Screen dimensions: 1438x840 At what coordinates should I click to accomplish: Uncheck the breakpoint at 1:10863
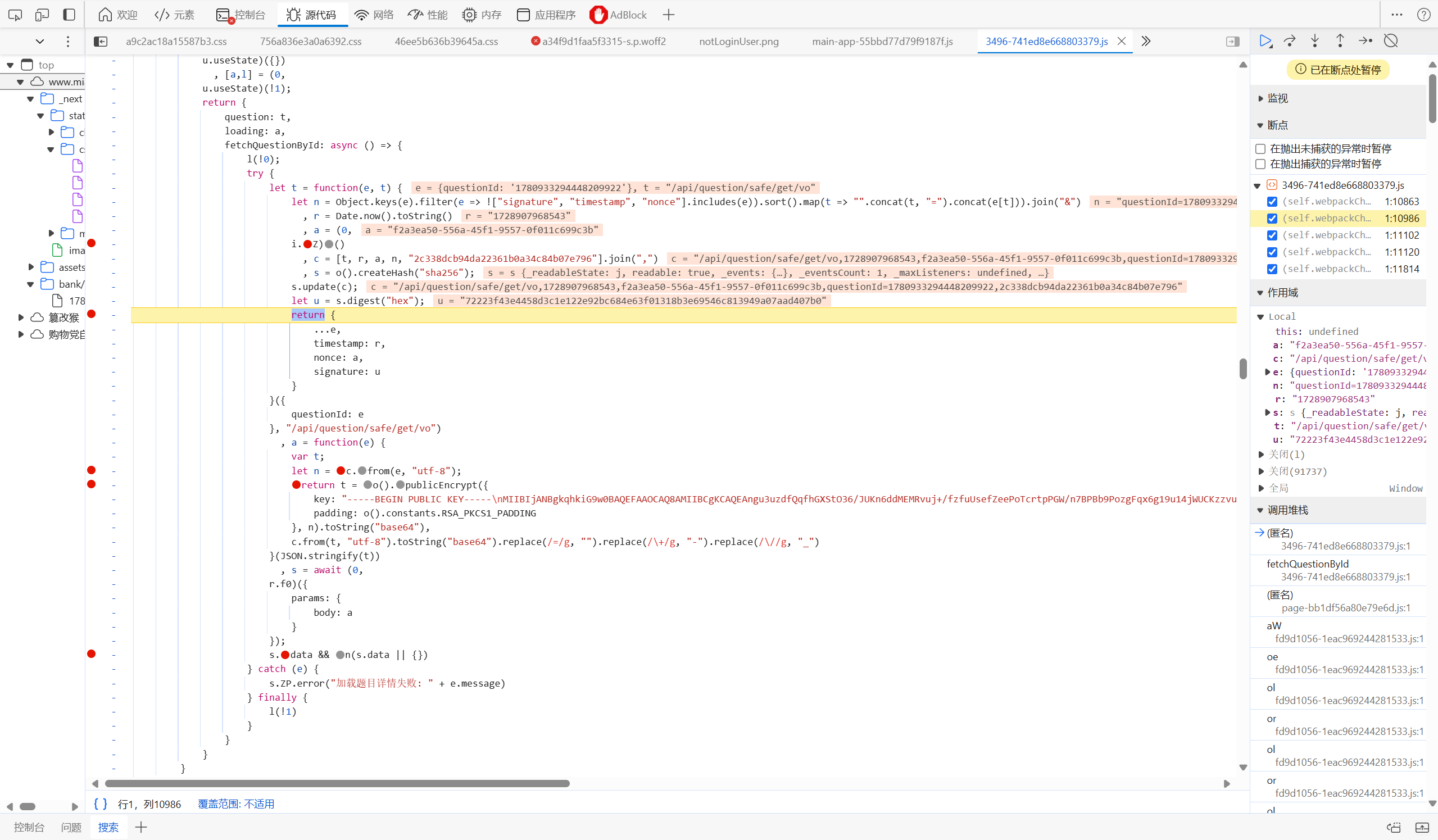(1272, 202)
